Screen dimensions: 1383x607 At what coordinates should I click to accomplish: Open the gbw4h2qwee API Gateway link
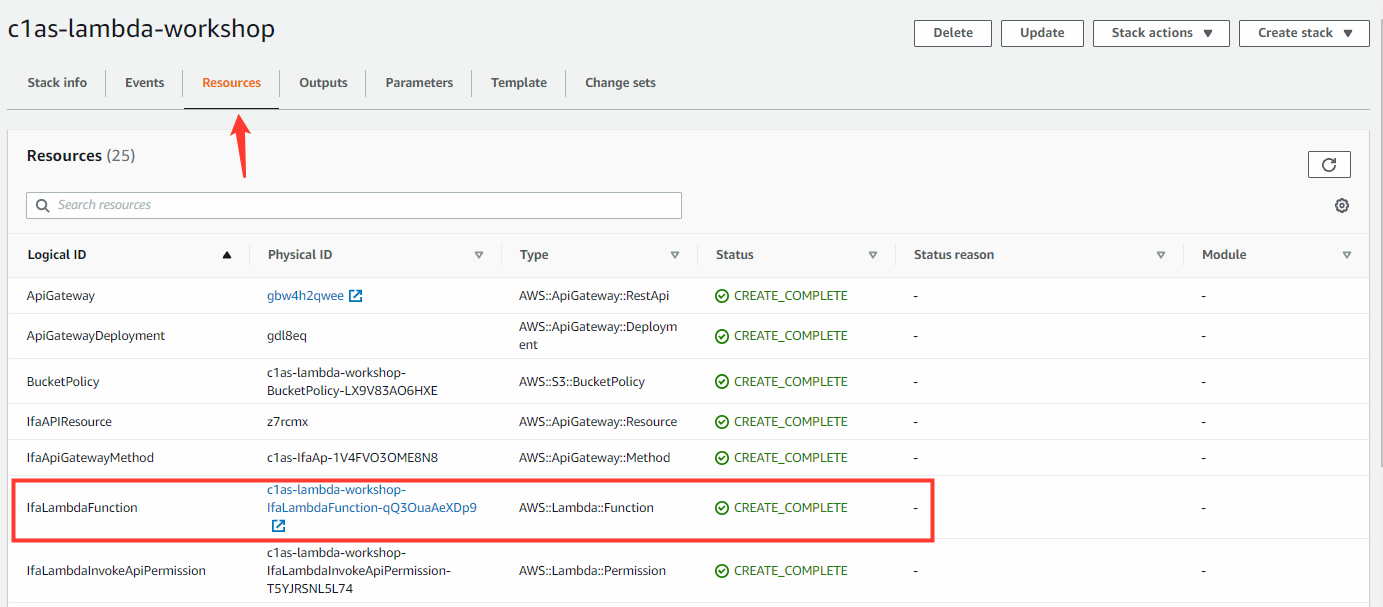tap(305, 296)
